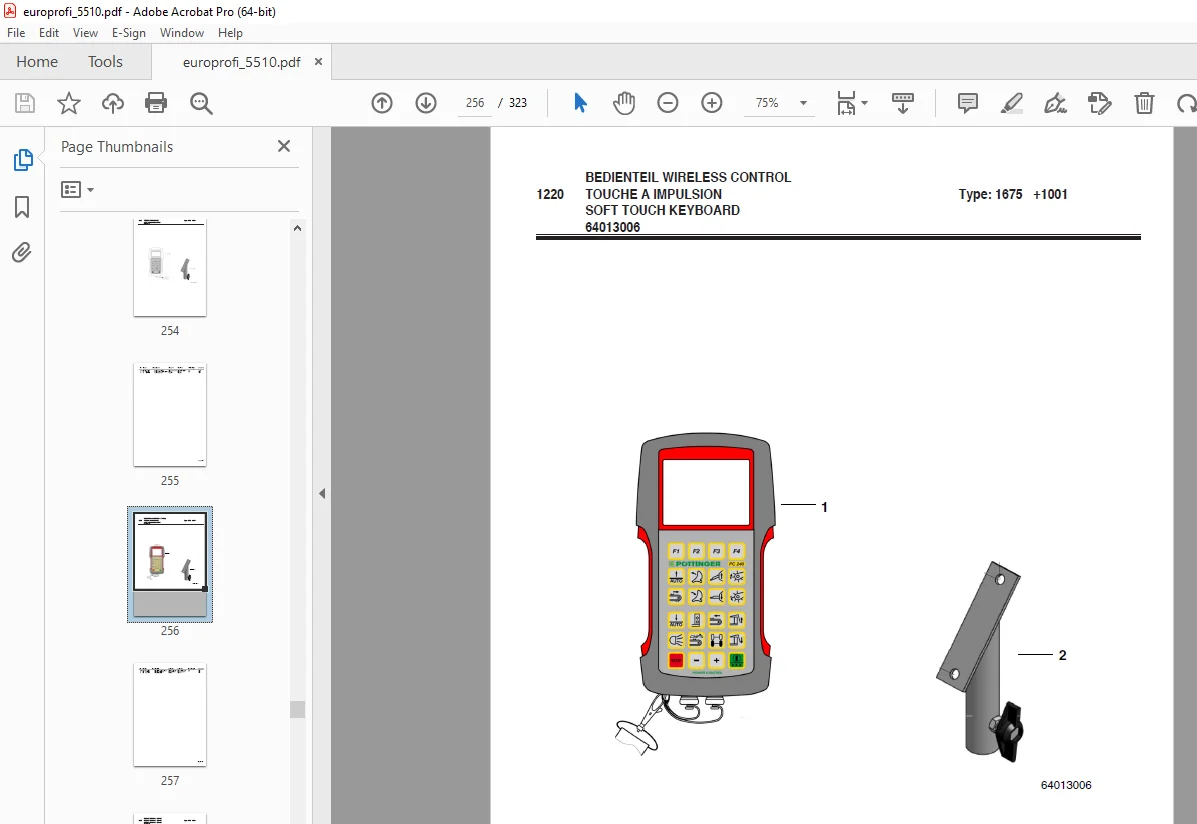
Task: Open the View menu
Action: pos(86,33)
